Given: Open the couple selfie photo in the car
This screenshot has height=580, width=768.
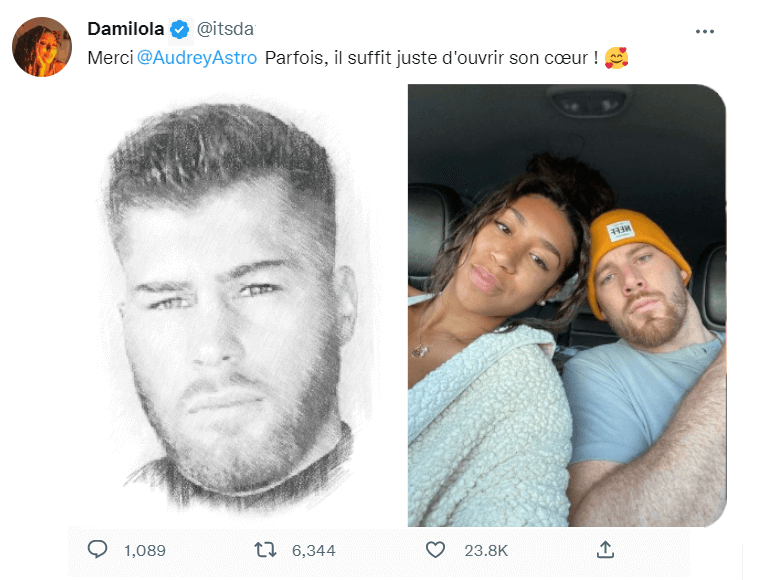Looking at the screenshot, I should coord(566,305).
